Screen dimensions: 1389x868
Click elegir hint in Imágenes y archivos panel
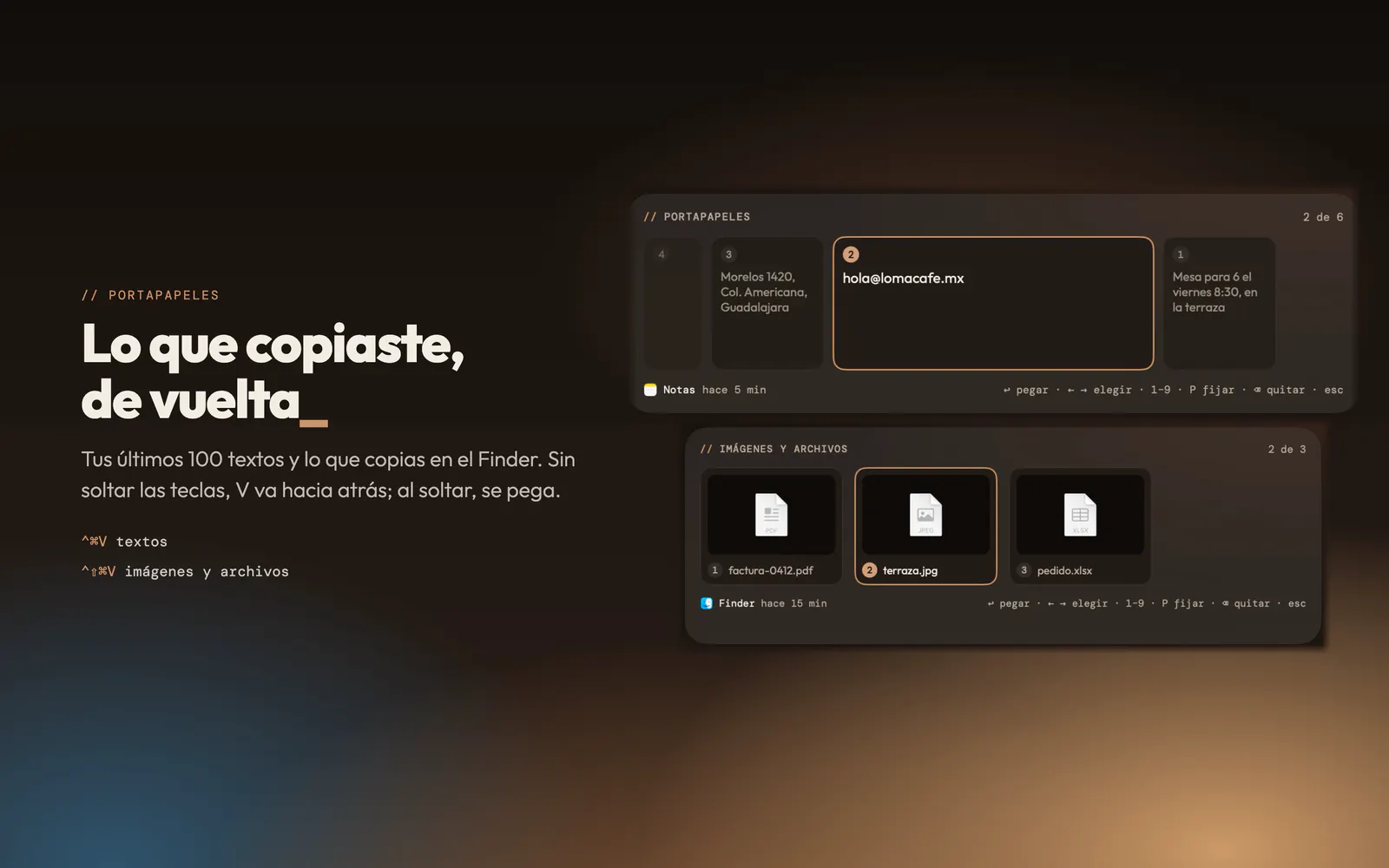(x=1077, y=603)
